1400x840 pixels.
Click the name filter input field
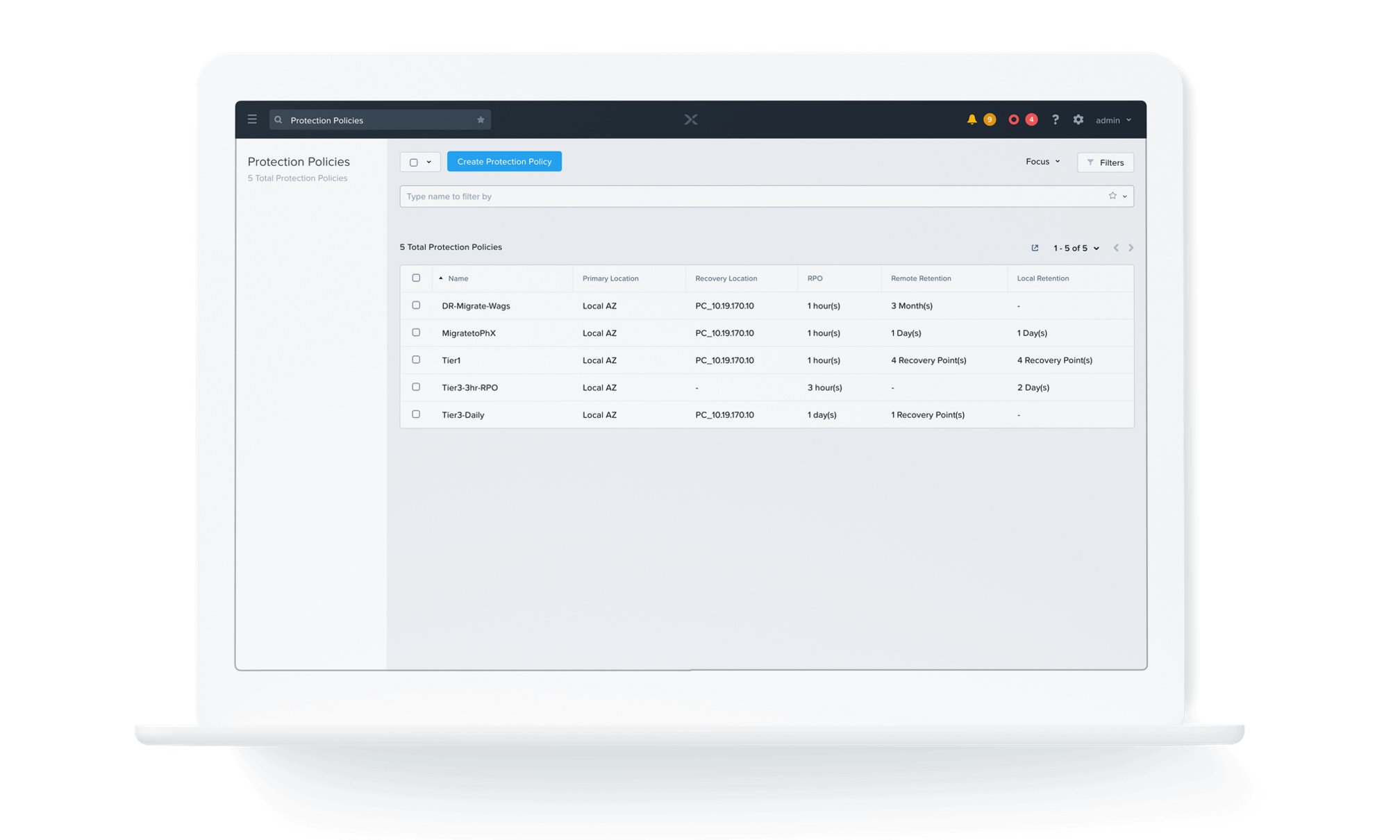(x=750, y=196)
